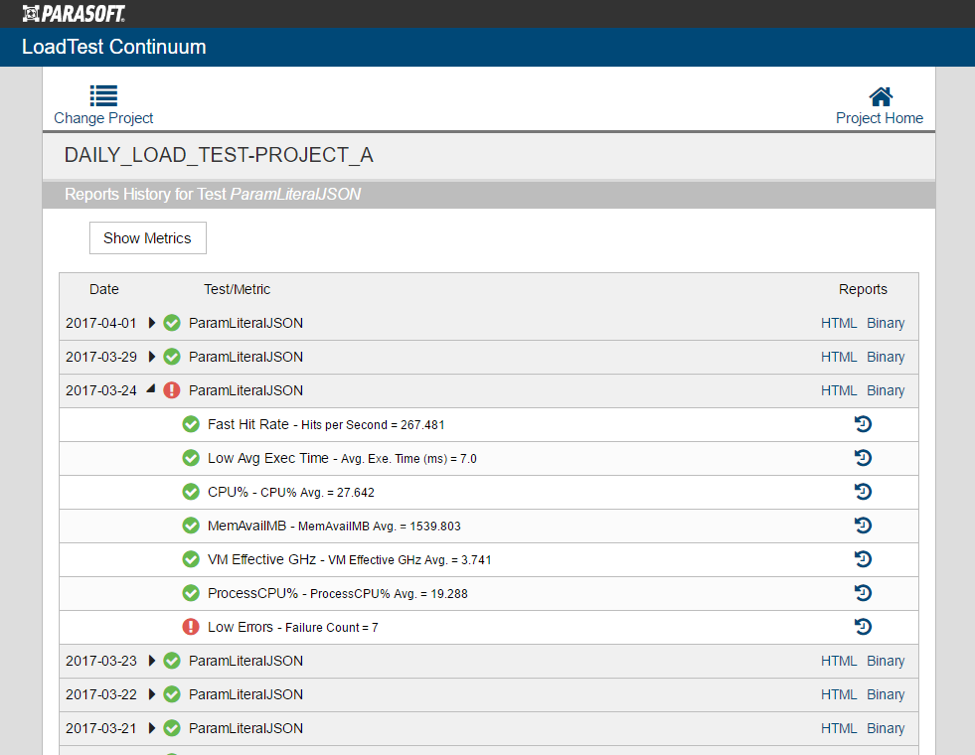The image size is (975, 755).
Task: Click green check beside Fast Hit Rate
Action: [191, 424]
